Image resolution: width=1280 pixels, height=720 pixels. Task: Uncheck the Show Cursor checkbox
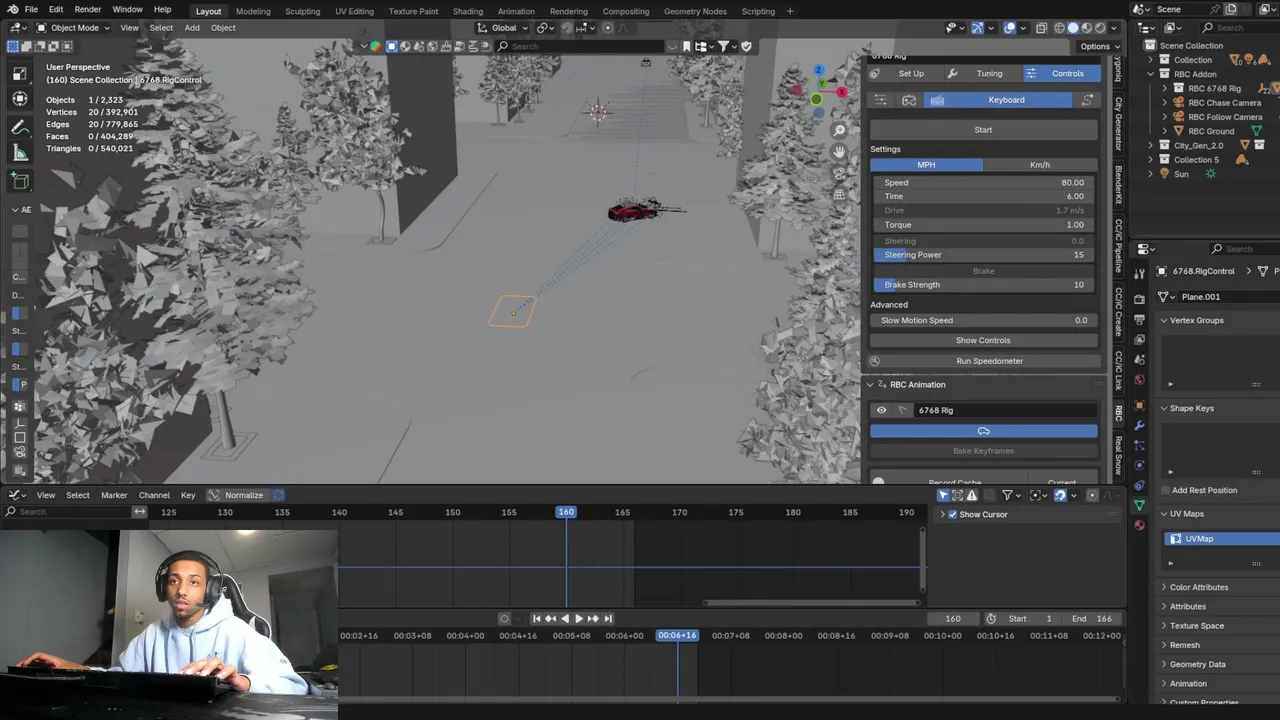tap(953, 515)
